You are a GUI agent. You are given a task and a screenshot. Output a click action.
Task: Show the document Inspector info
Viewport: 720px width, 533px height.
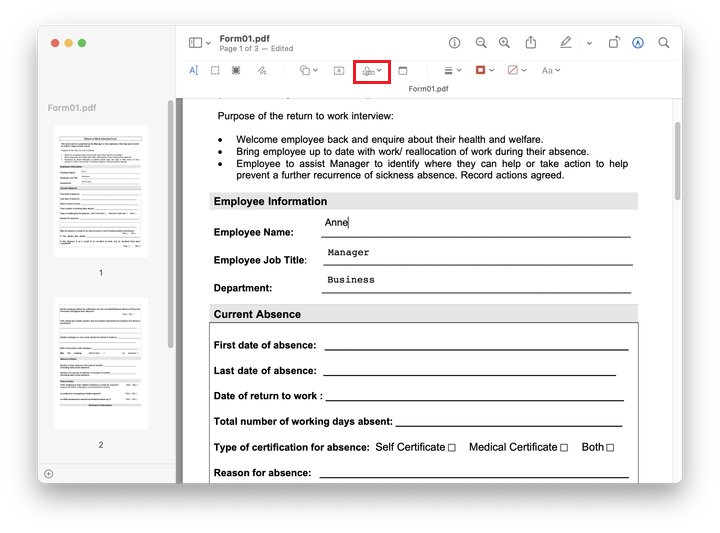tap(454, 43)
